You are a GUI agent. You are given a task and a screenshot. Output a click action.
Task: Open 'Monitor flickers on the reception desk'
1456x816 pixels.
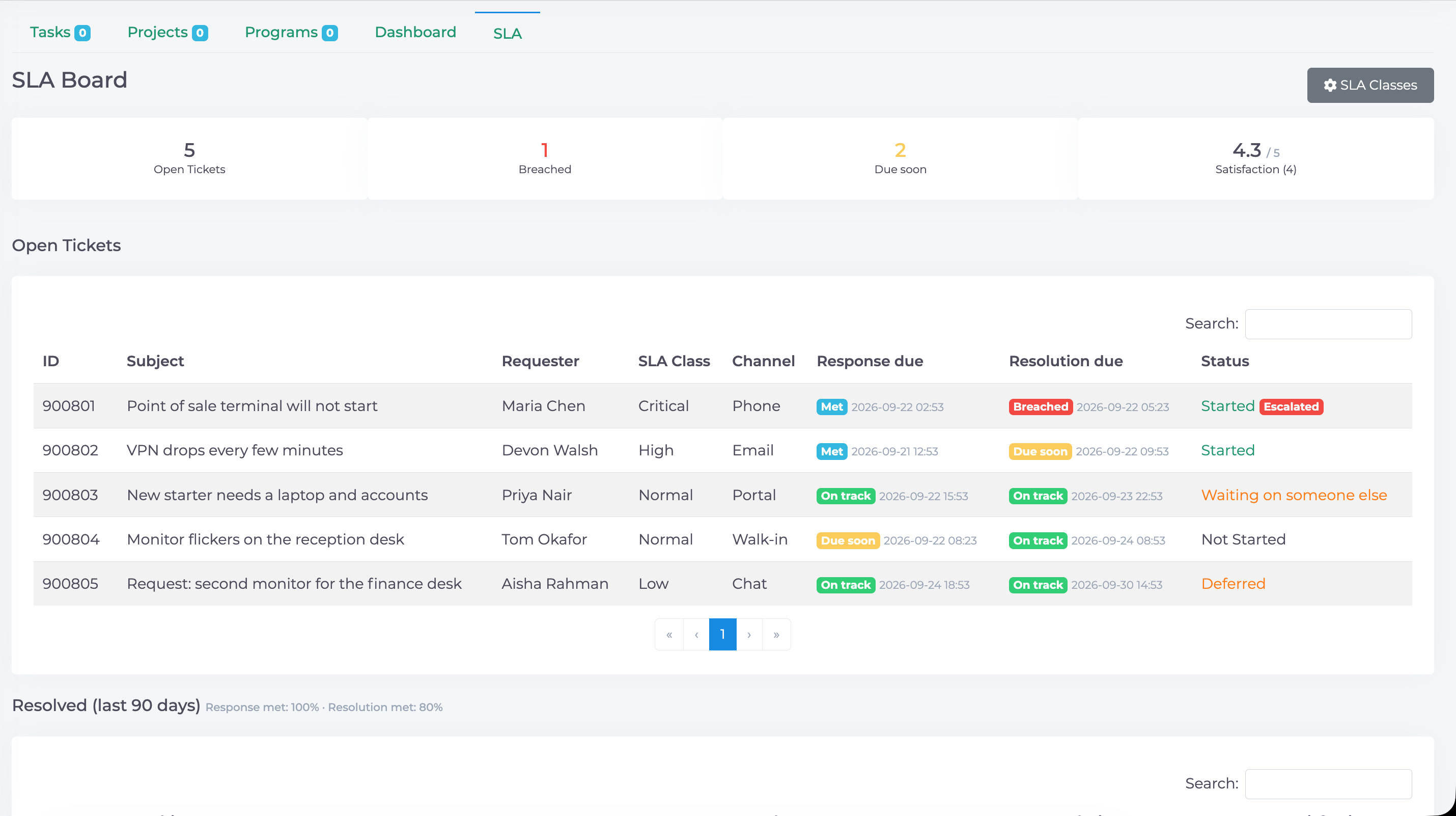(x=266, y=539)
